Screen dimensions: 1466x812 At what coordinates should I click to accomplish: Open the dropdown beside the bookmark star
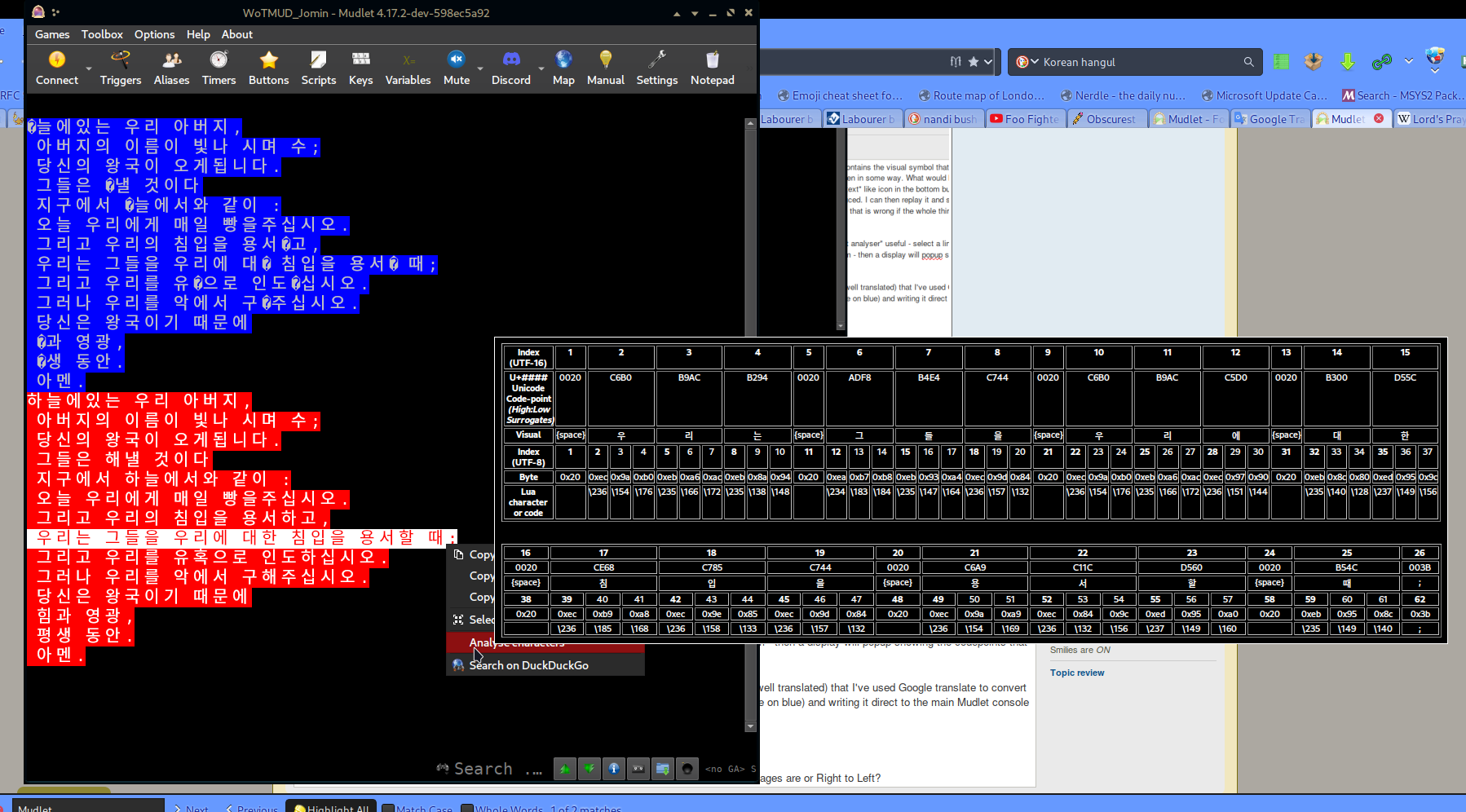pyautogui.click(x=988, y=61)
